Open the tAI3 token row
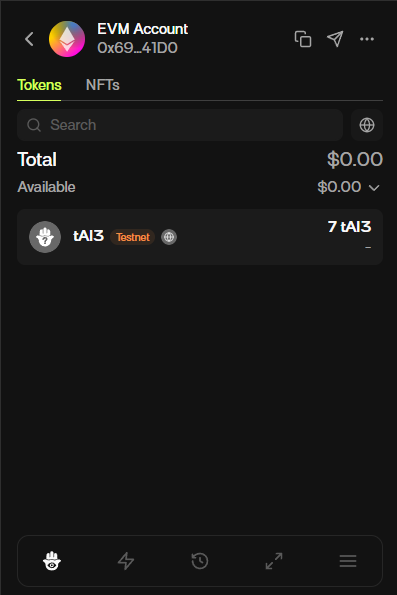Screen dimensions: 397x595 point(200,237)
